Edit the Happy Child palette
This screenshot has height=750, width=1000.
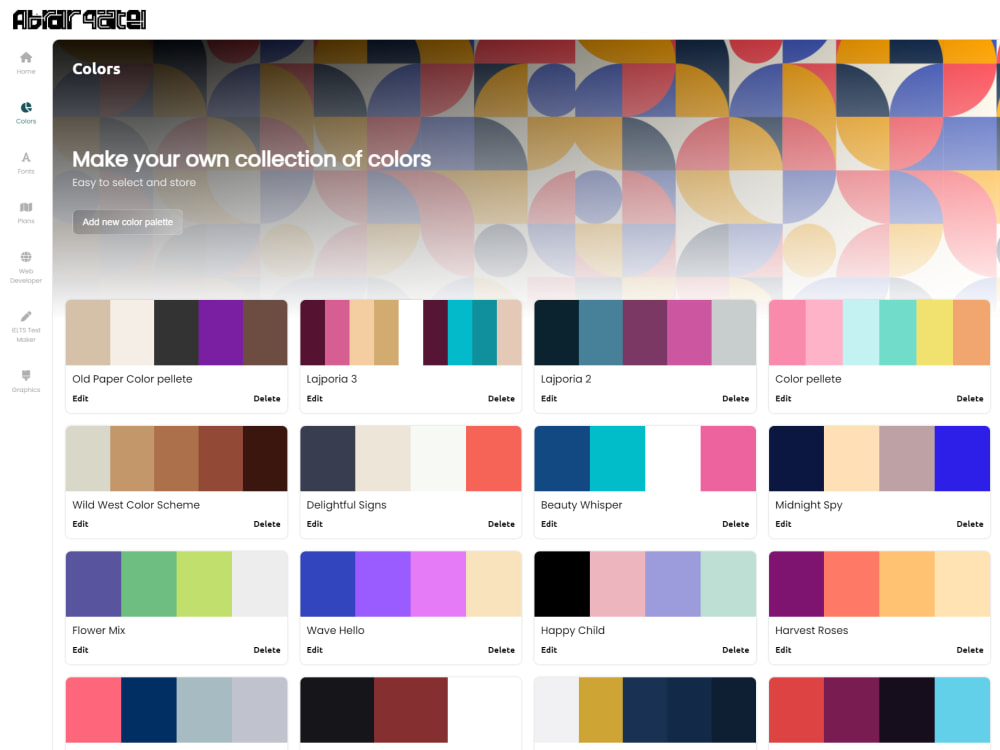[549, 650]
